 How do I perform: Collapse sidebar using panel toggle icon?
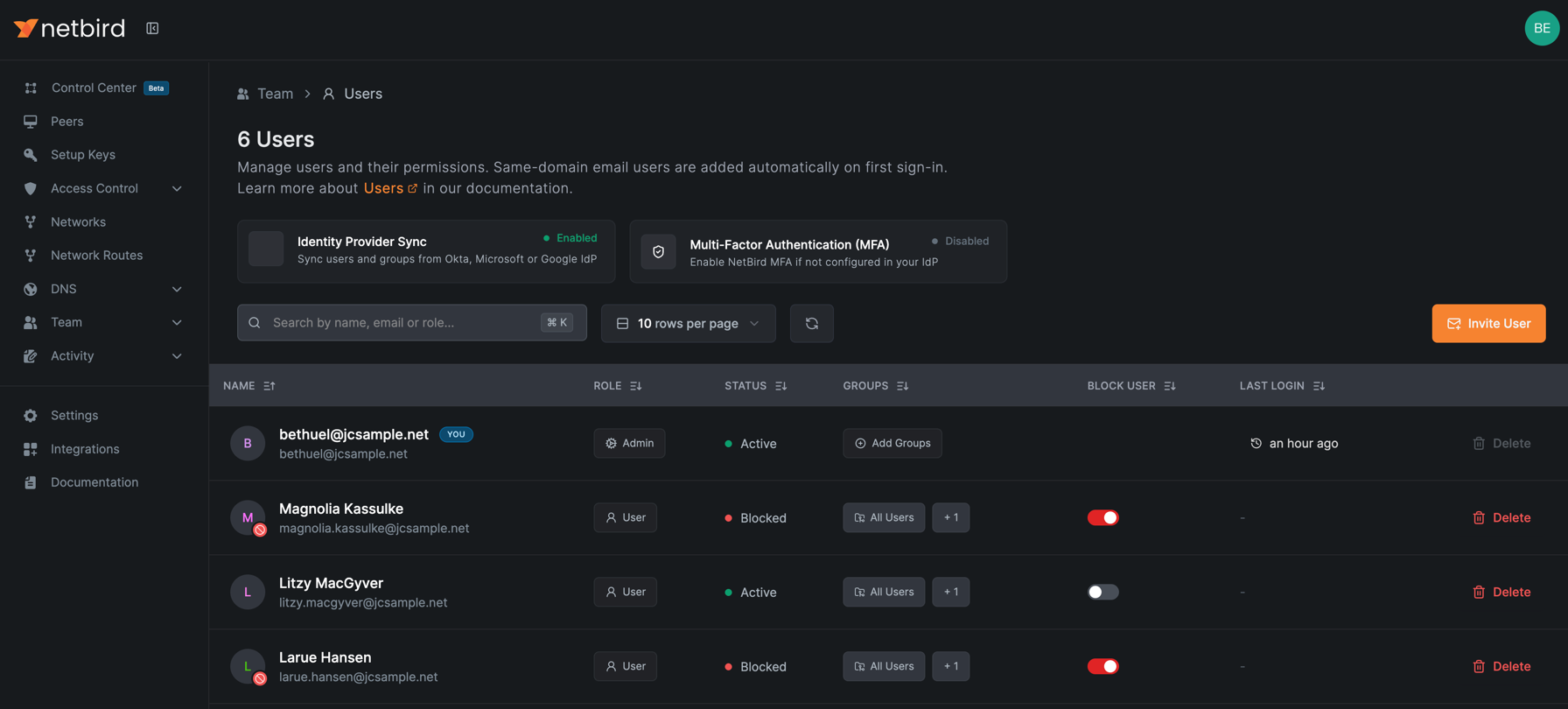pos(152,29)
